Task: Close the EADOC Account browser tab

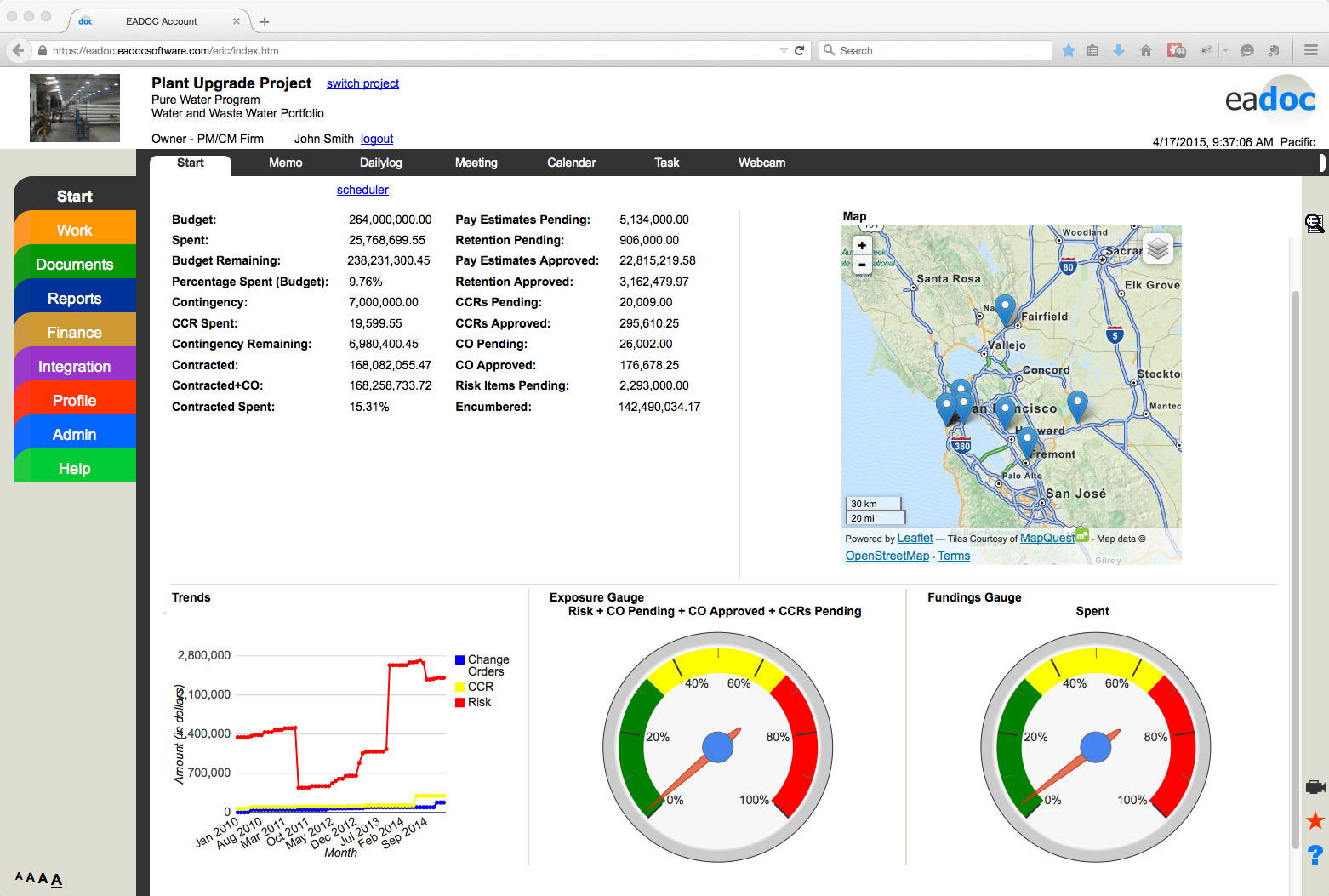Action: pos(237,21)
